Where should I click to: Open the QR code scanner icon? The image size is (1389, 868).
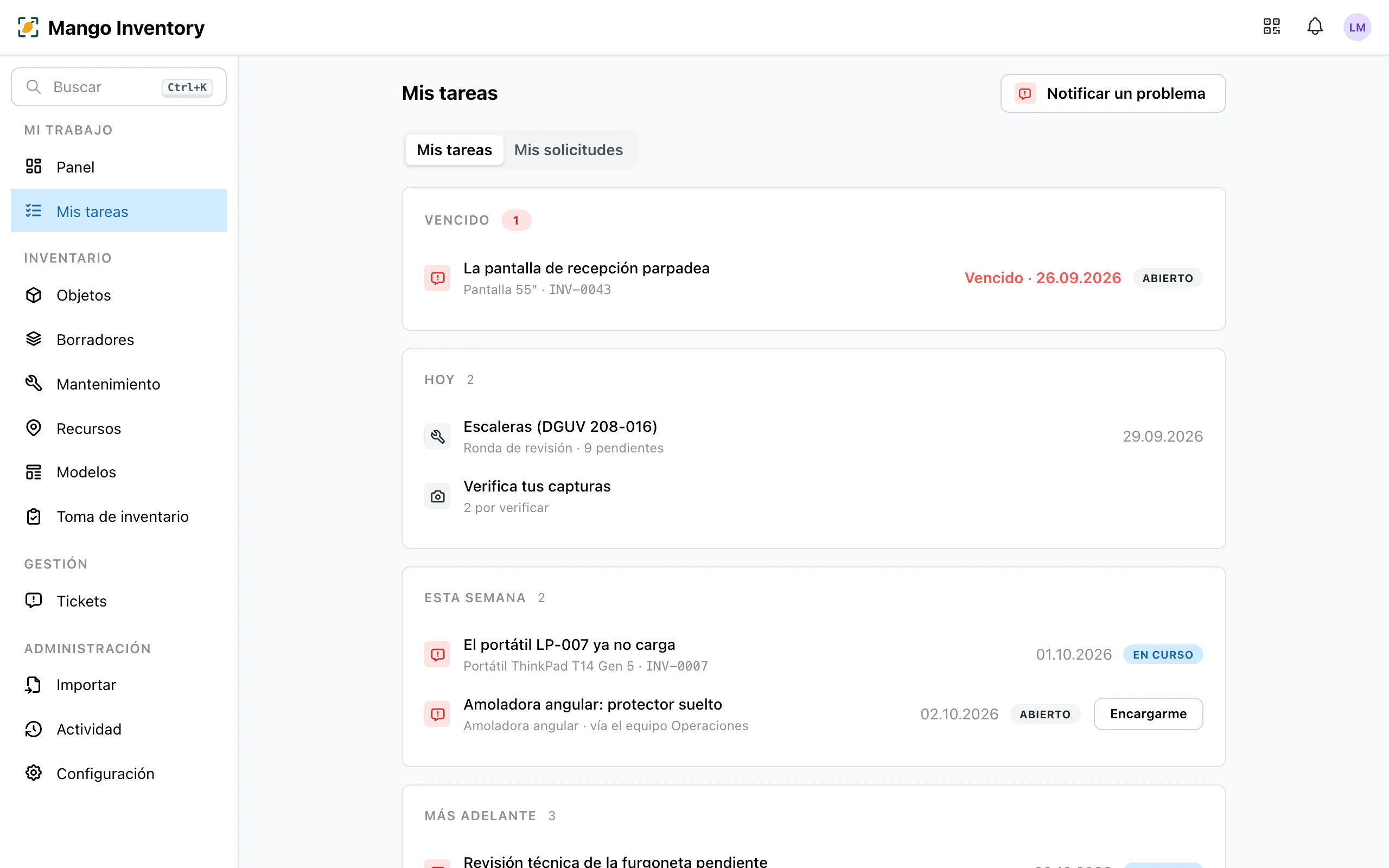pos(1272,27)
